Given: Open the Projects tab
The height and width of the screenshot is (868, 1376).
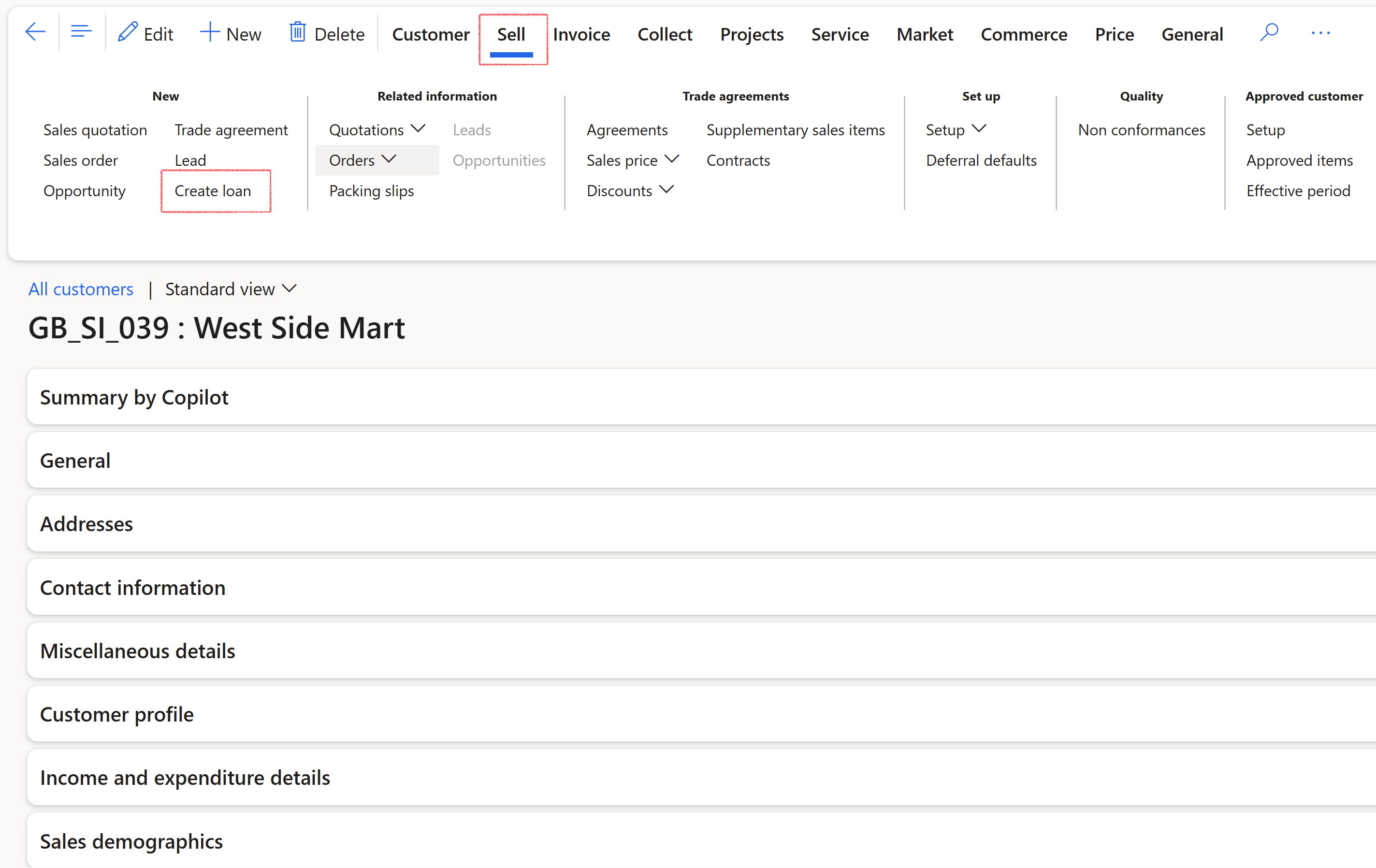Looking at the screenshot, I should click(752, 34).
